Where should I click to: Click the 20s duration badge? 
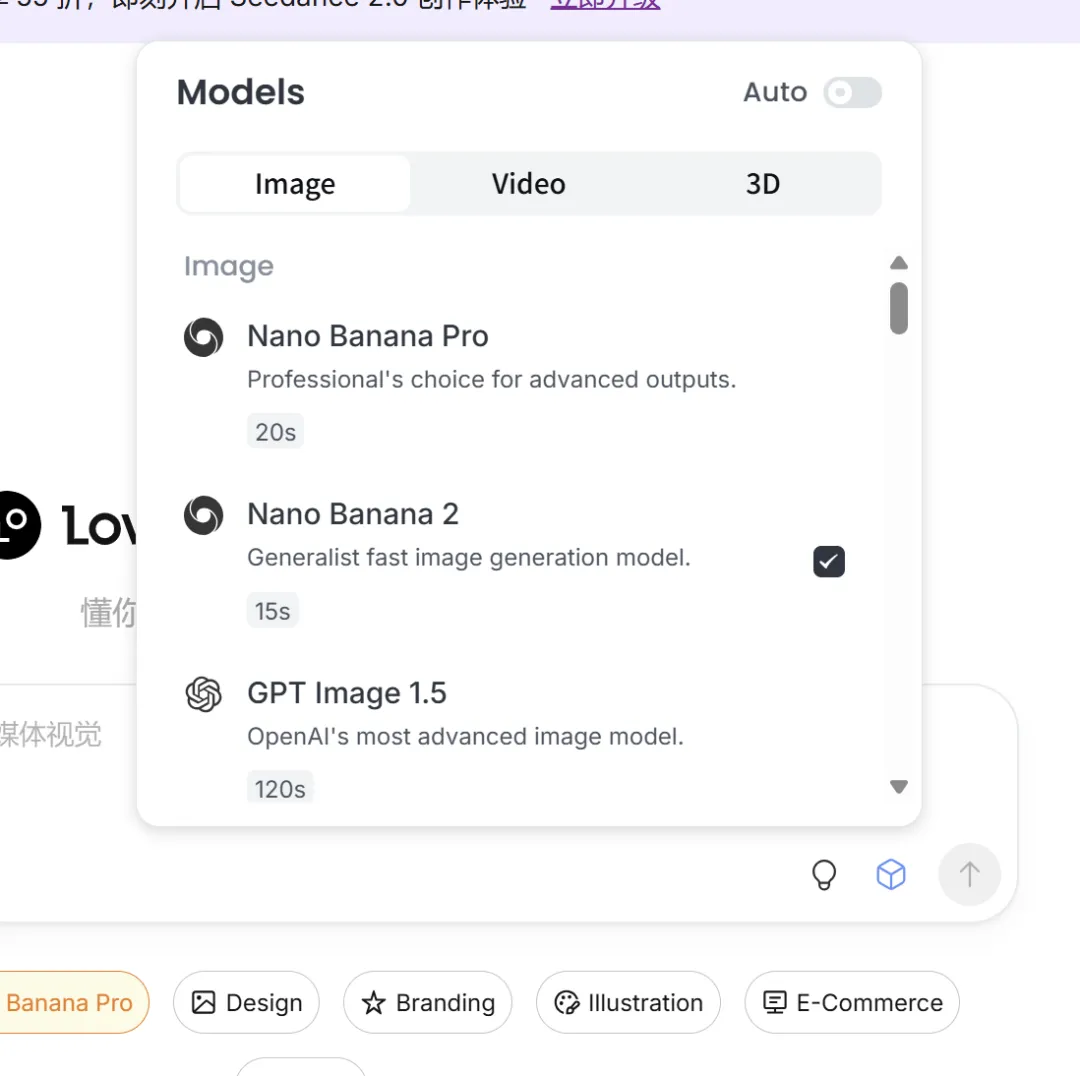(275, 432)
